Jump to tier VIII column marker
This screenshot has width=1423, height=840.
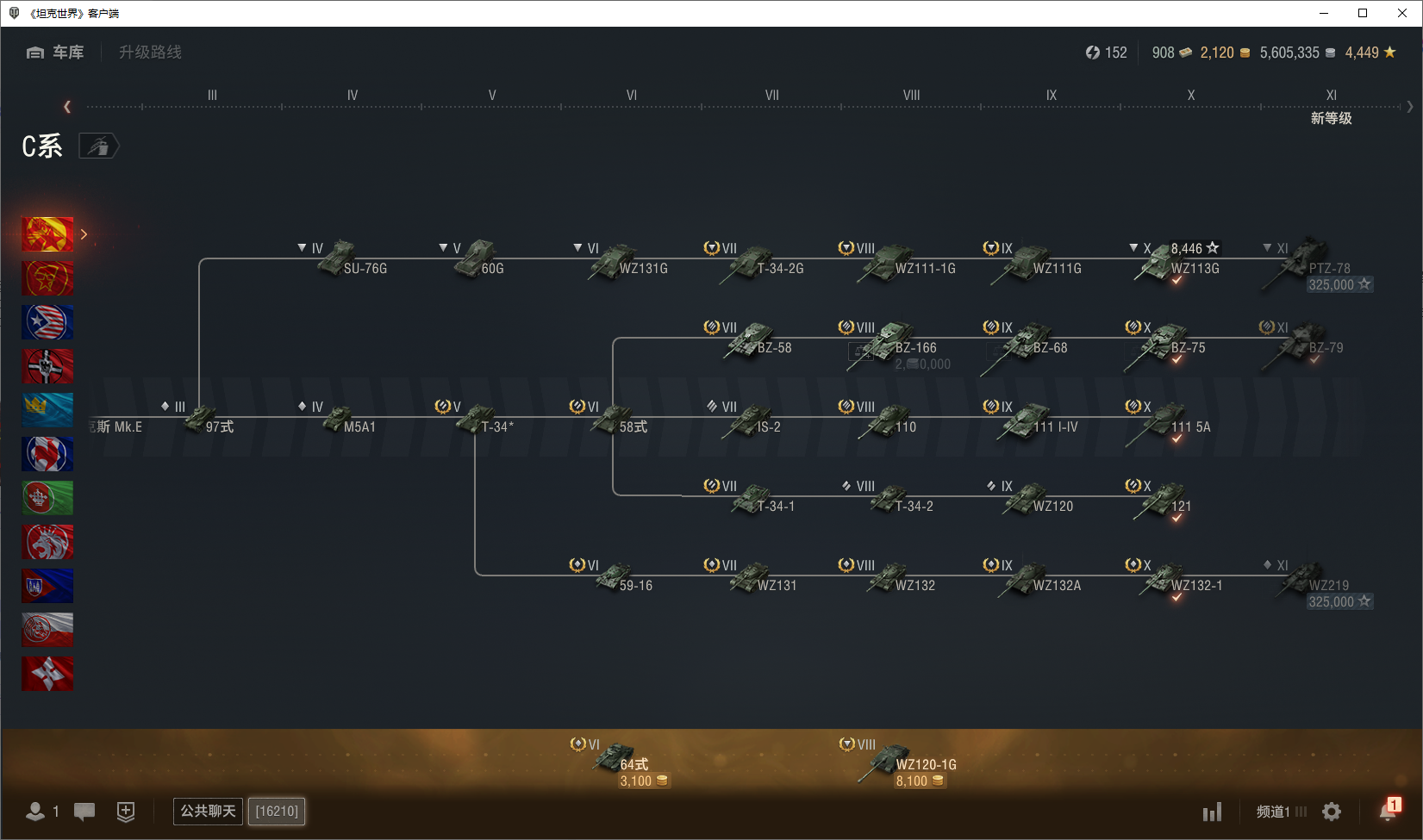pyautogui.click(x=911, y=96)
